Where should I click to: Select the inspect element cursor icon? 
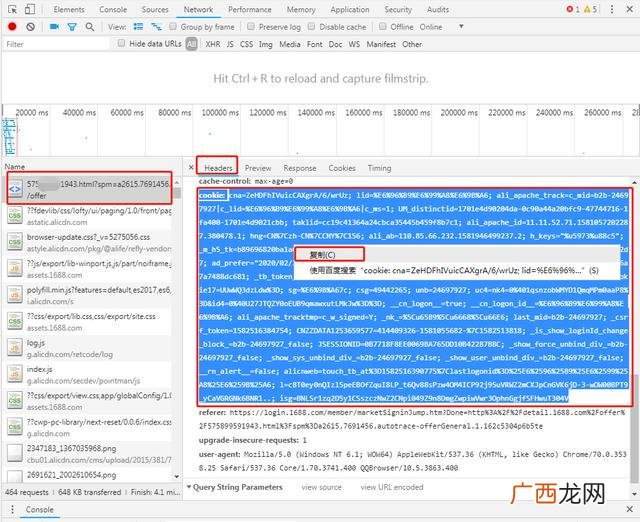point(13,9)
